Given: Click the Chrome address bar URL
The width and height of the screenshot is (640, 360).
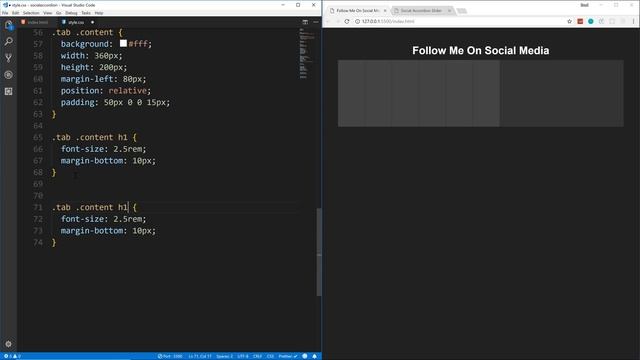Looking at the screenshot, I should tap(388, 21).
